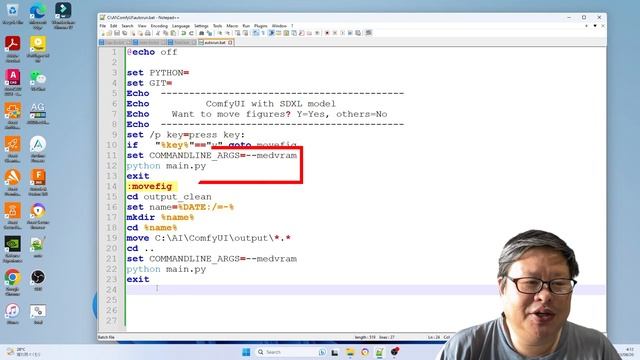The width and height of the screenshot is (640, 360).
Task: Click the taskbar Search box
Action: pyautogui.click(x=290, y=352)
